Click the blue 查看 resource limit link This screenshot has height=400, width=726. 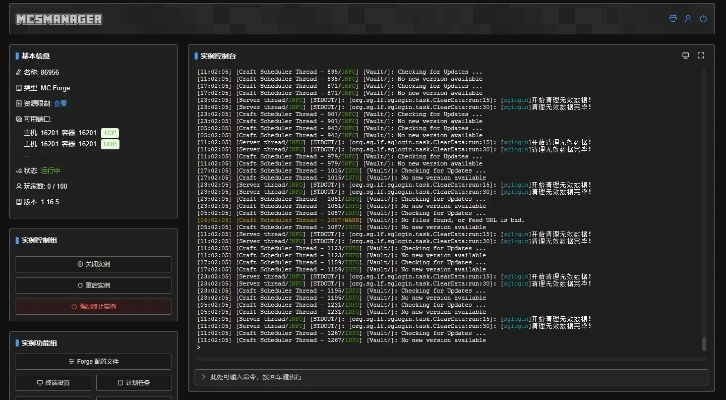pyautogui.click(x=60, y=103)
